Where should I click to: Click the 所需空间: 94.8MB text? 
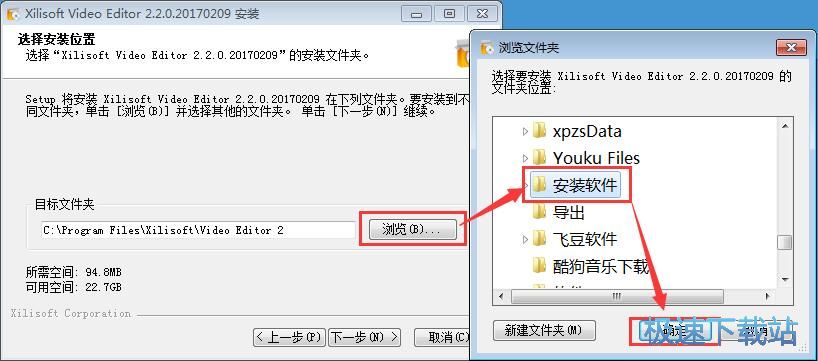tap(74, 272)
